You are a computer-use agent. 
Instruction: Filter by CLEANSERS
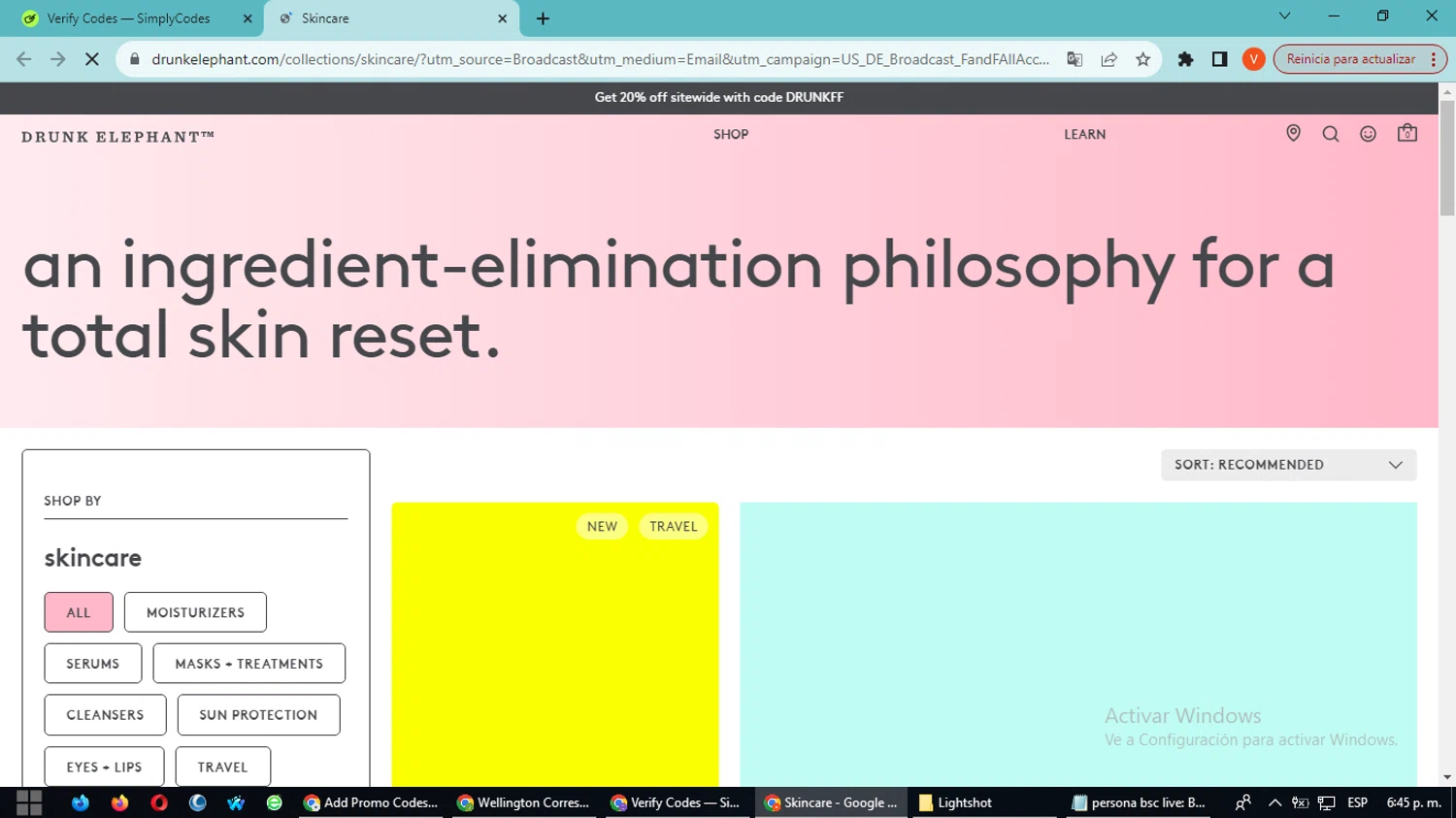105,715
